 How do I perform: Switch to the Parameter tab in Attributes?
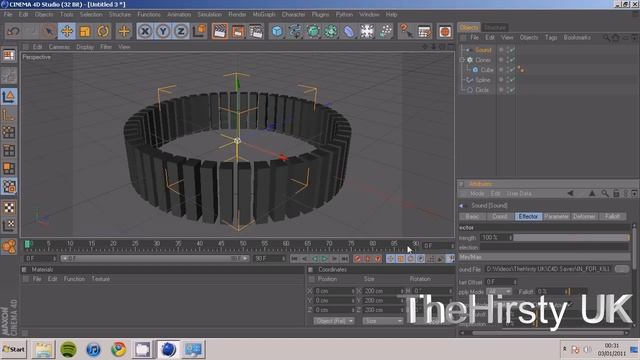pos(556,216)
